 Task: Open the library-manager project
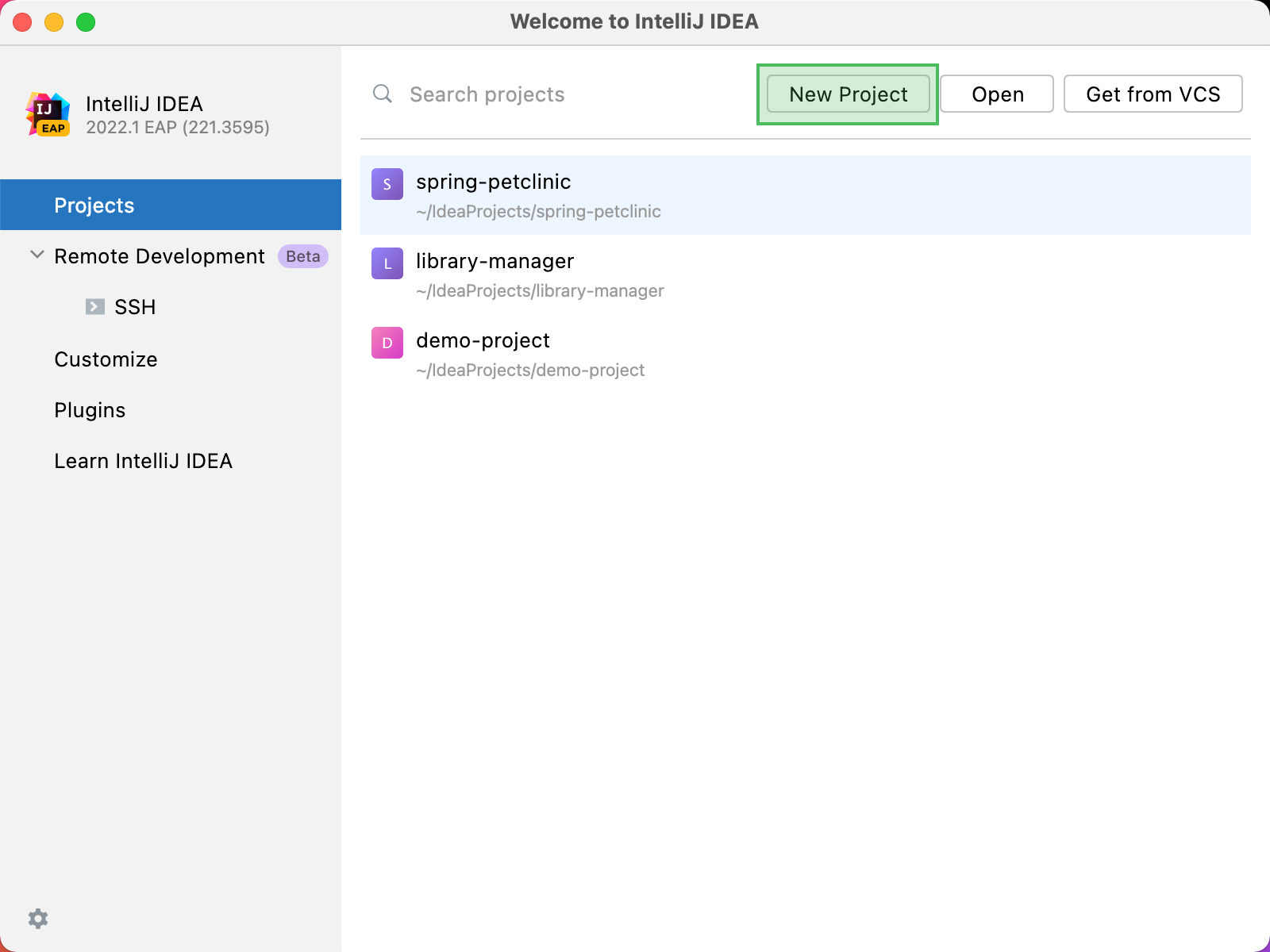click(x=805, y=274)
